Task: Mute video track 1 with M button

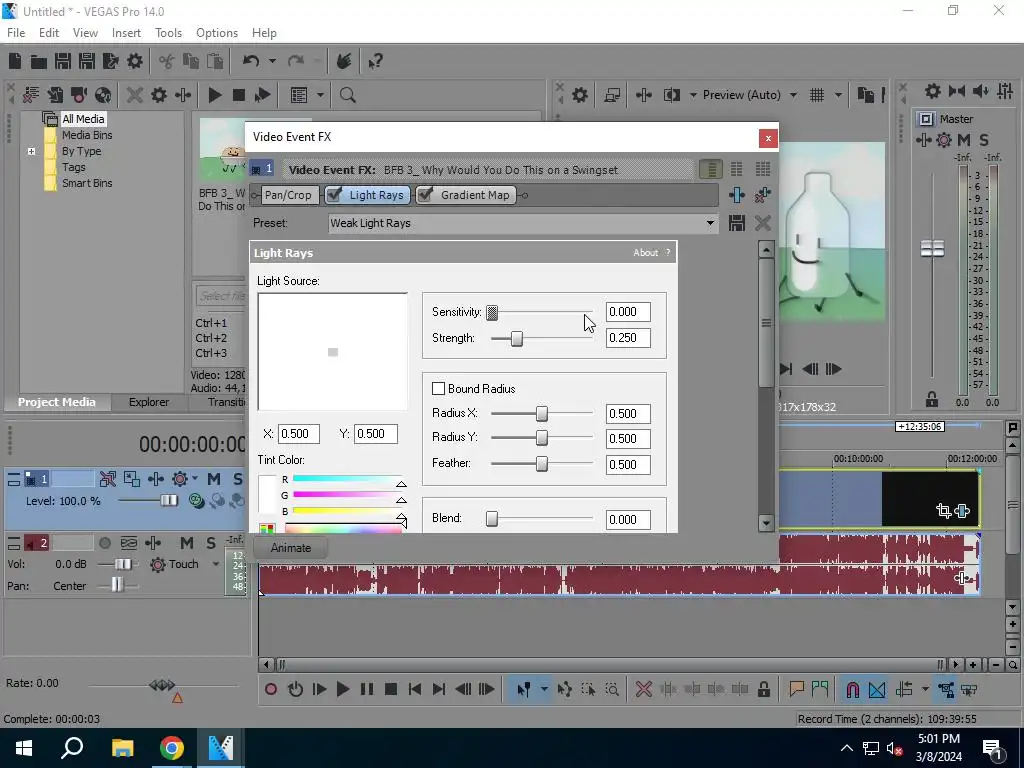Action: 214,479
